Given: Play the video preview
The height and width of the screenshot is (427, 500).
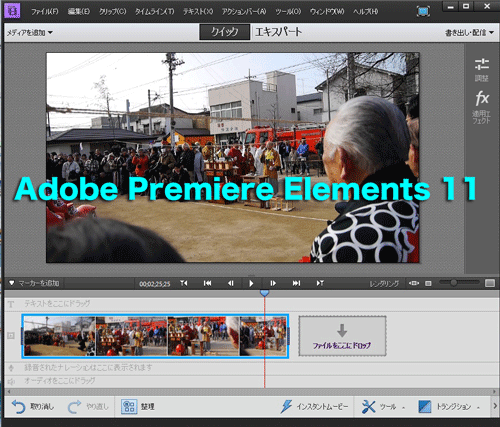Looking at the screenshot, I should pos(251,283).
